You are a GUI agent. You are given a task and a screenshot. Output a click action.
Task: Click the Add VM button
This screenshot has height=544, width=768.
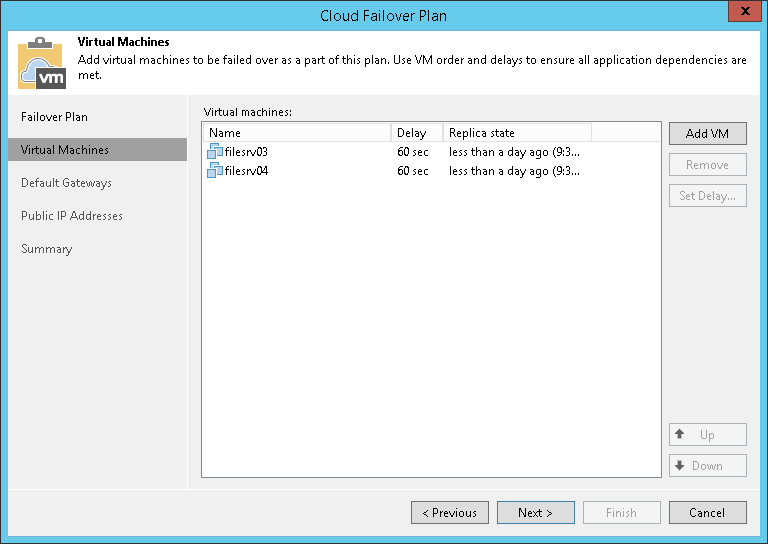[708, 133]
